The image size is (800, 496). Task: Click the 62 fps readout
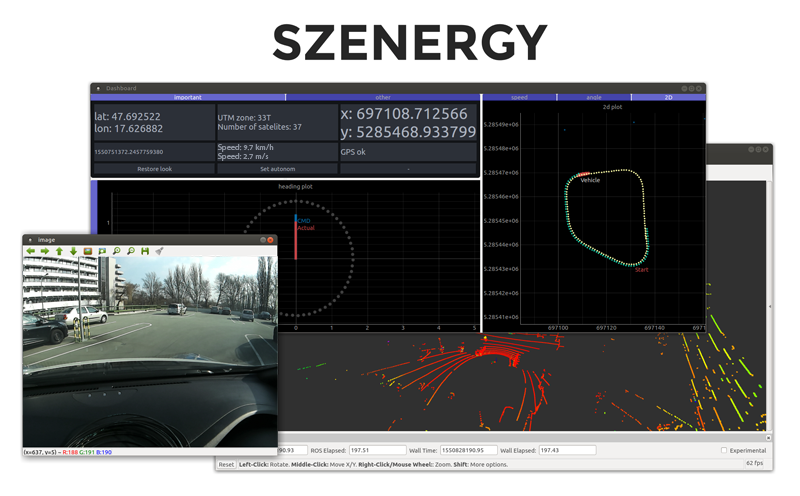pos(755,463)
